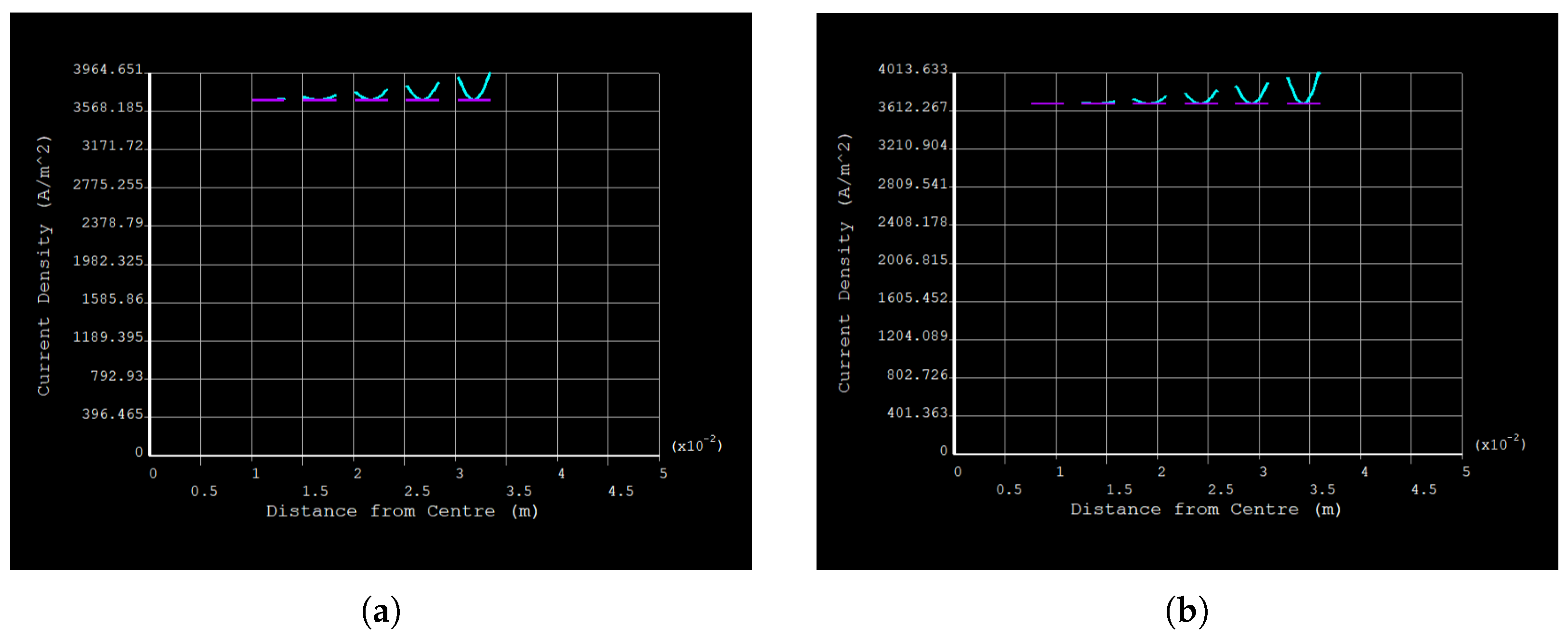Click the right plot's 'Current Density (A/m^2)' axis label
Image resolution: width=1568 pixels, height=640 pixels.
coord(844,263)
